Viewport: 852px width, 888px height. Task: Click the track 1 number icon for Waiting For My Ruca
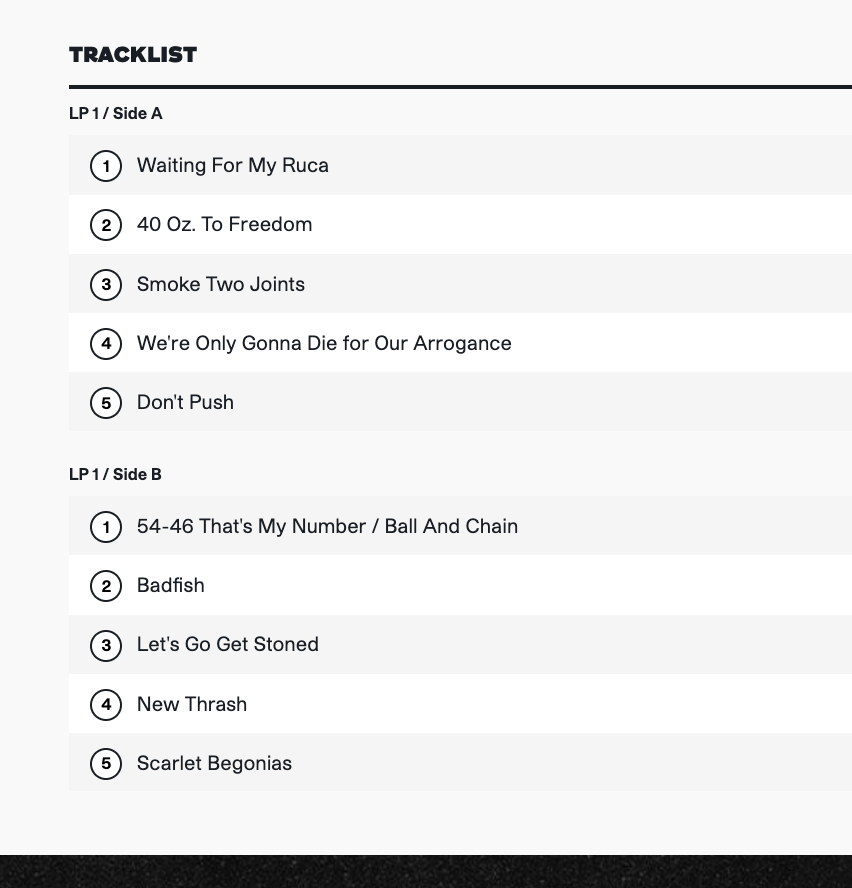[106, 166]
